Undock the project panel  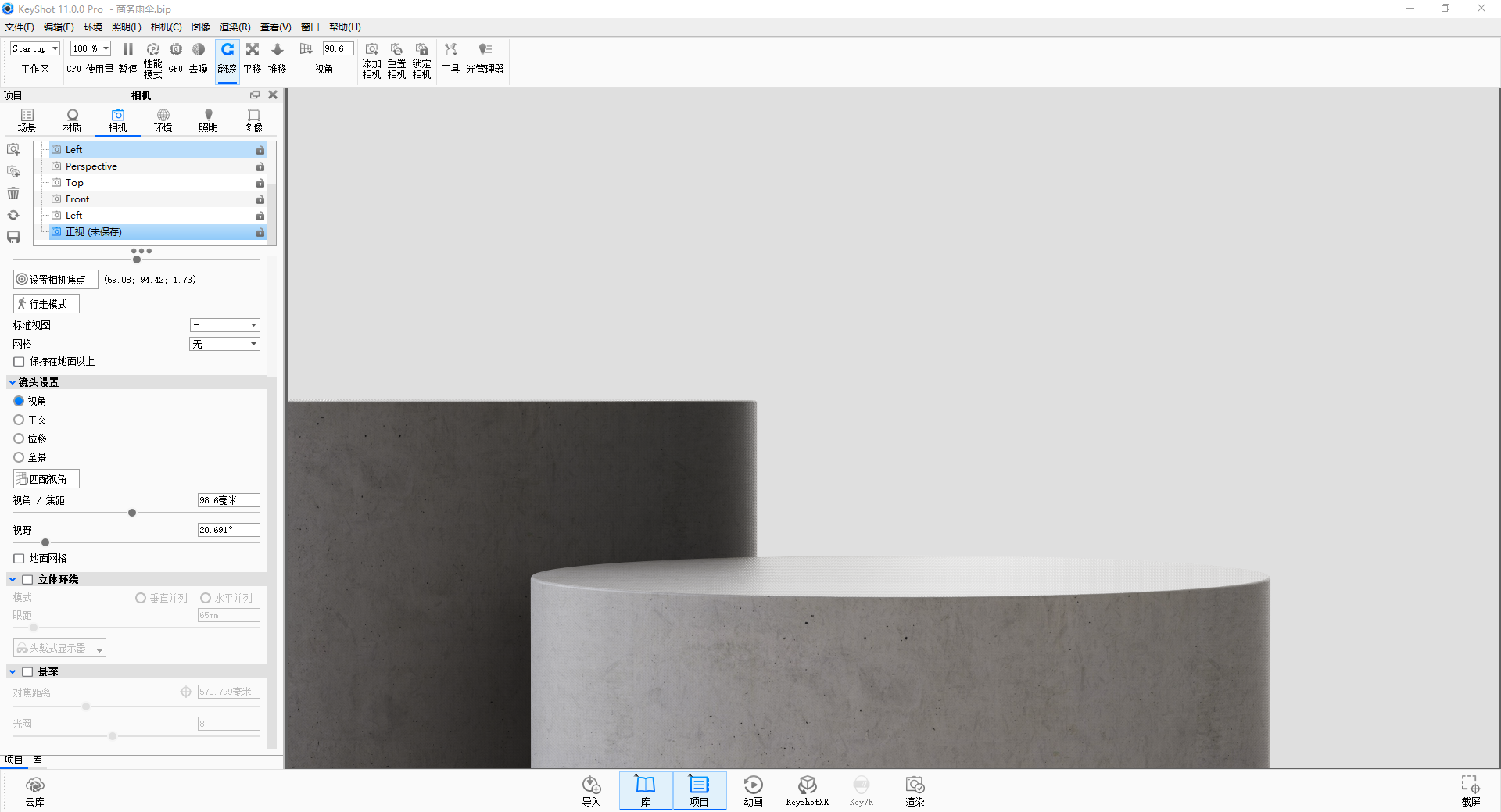(255, 95)
